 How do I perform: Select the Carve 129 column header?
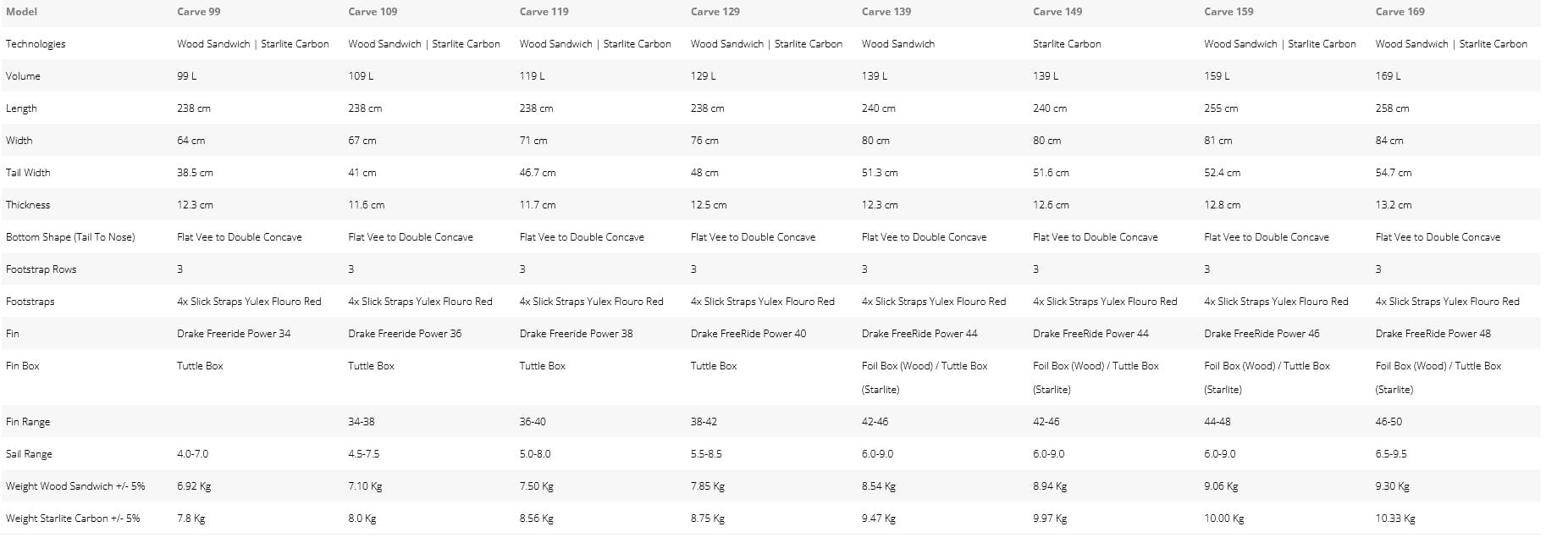pyautogui.click(x=715, y=12)
